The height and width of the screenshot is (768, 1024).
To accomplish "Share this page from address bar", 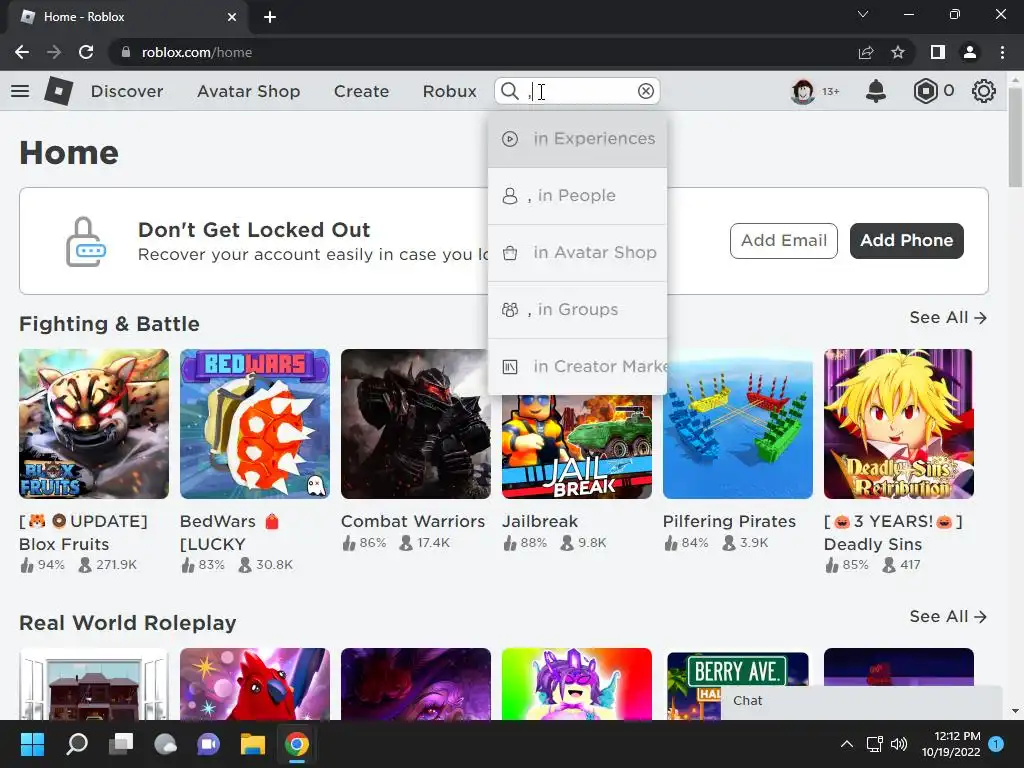I will 866,52.
